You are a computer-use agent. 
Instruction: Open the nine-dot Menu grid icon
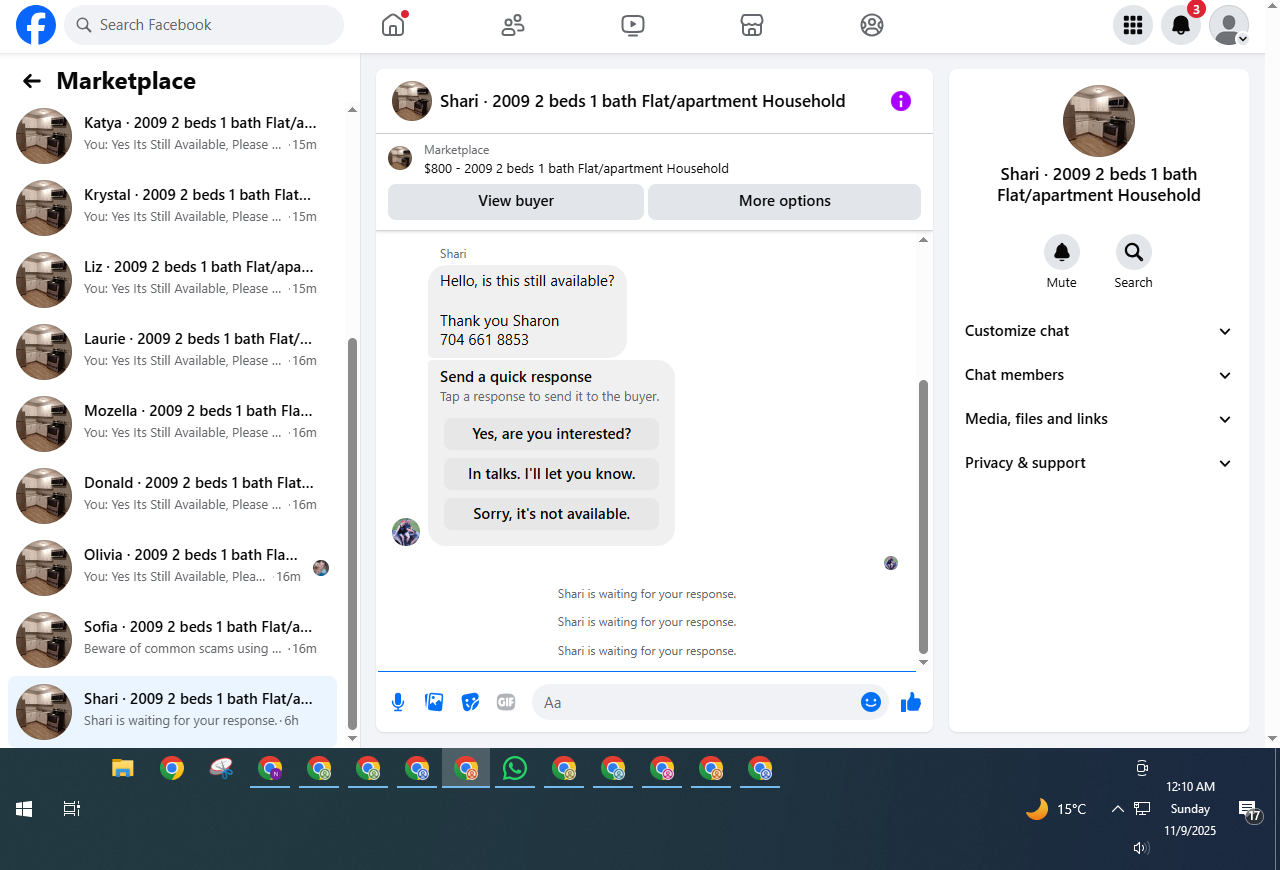click(x=1133, y=25)
